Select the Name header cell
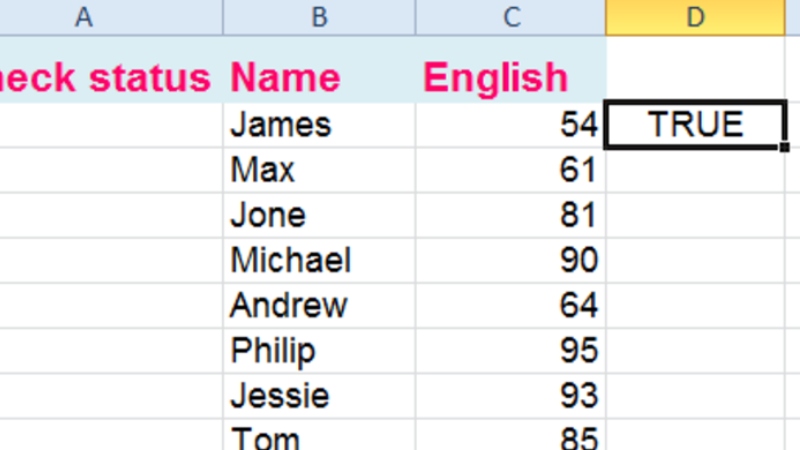Screen dimensions: 800x450 click(x=319, y=77)
